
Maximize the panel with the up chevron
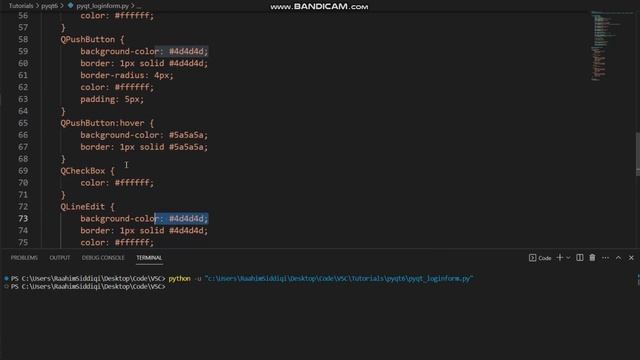tap(618, 258)
